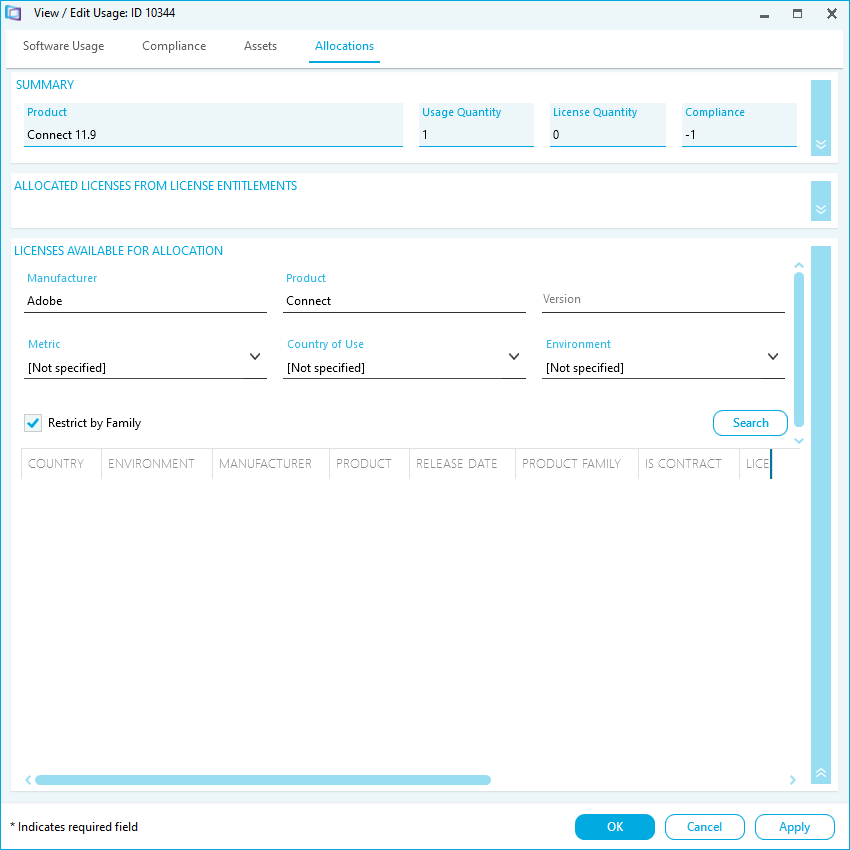
Task: Click the horizontal scrollbar thumb
Action: [x=262, y=780]
